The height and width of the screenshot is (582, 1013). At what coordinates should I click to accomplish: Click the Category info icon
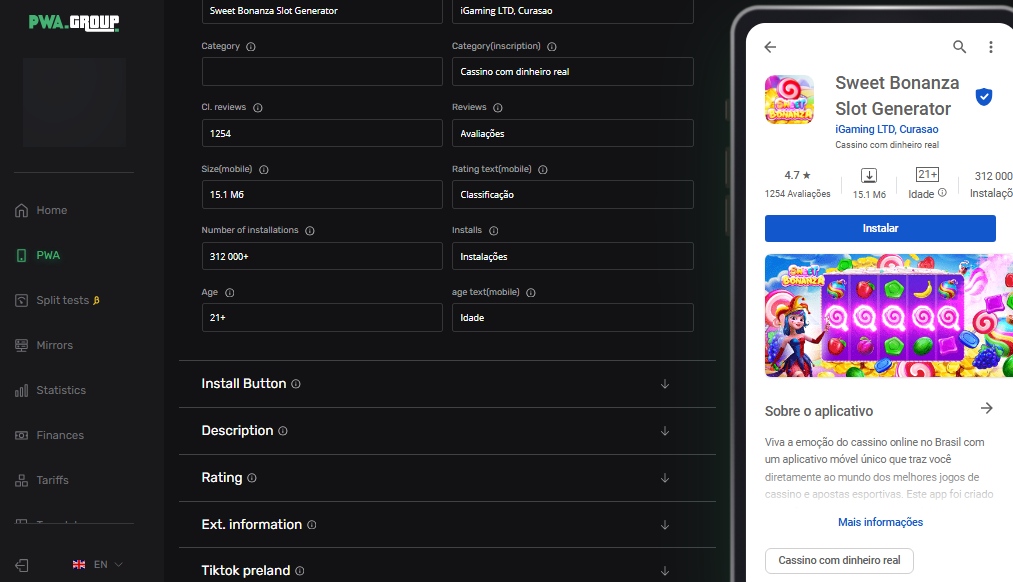(251, 47)
